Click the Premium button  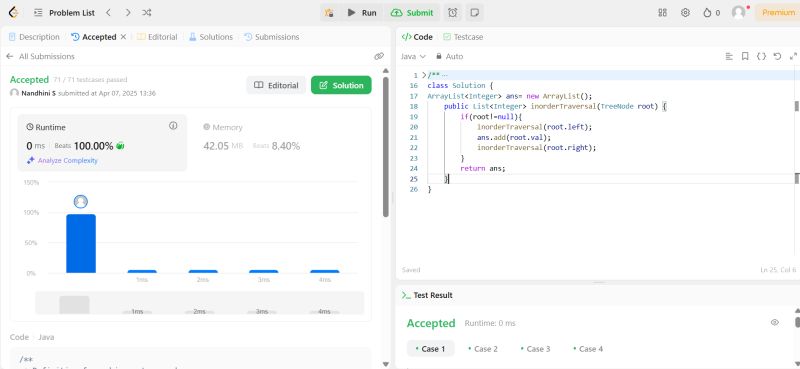pyautogui.click(x=778, y=13)
